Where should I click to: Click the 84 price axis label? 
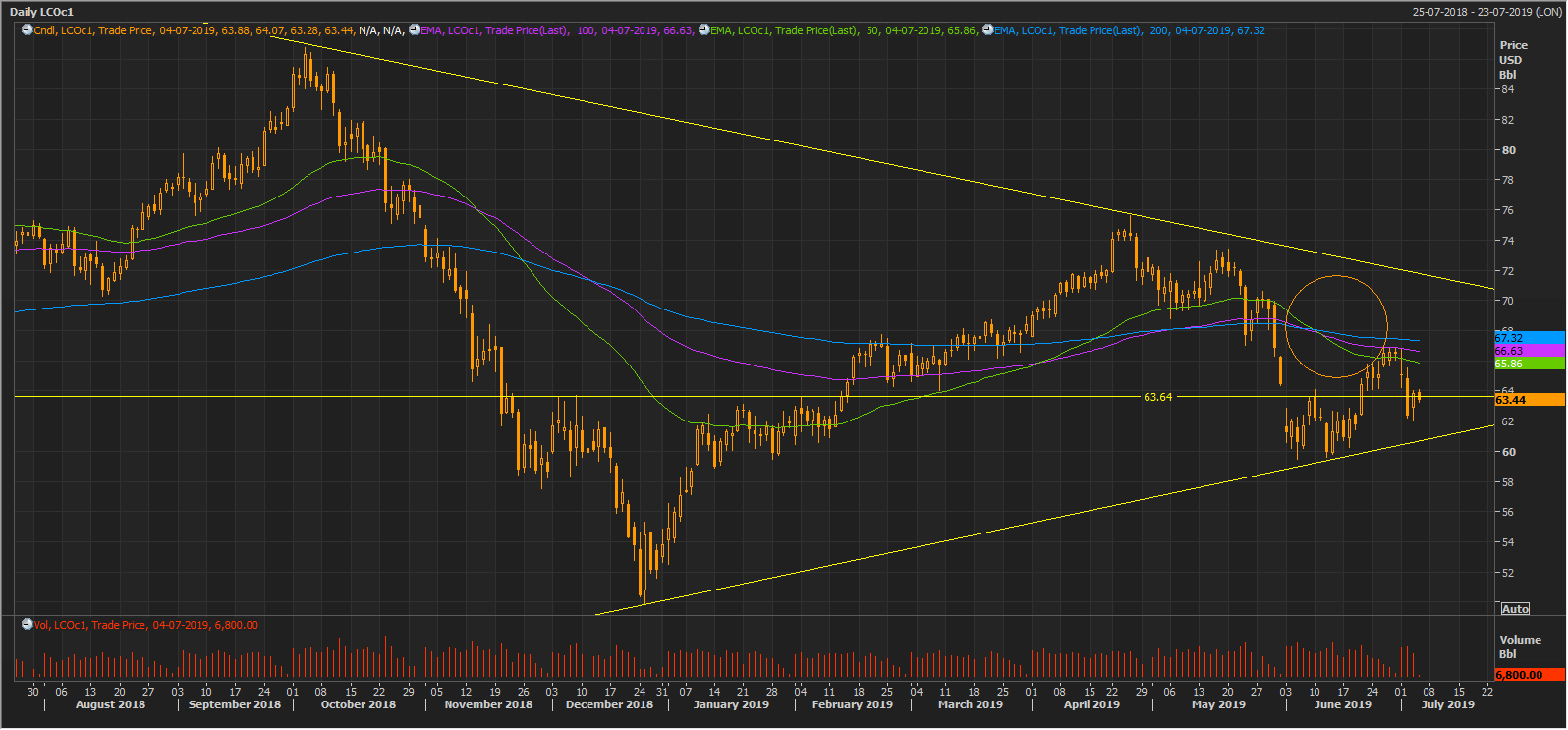click(1507, 89)
